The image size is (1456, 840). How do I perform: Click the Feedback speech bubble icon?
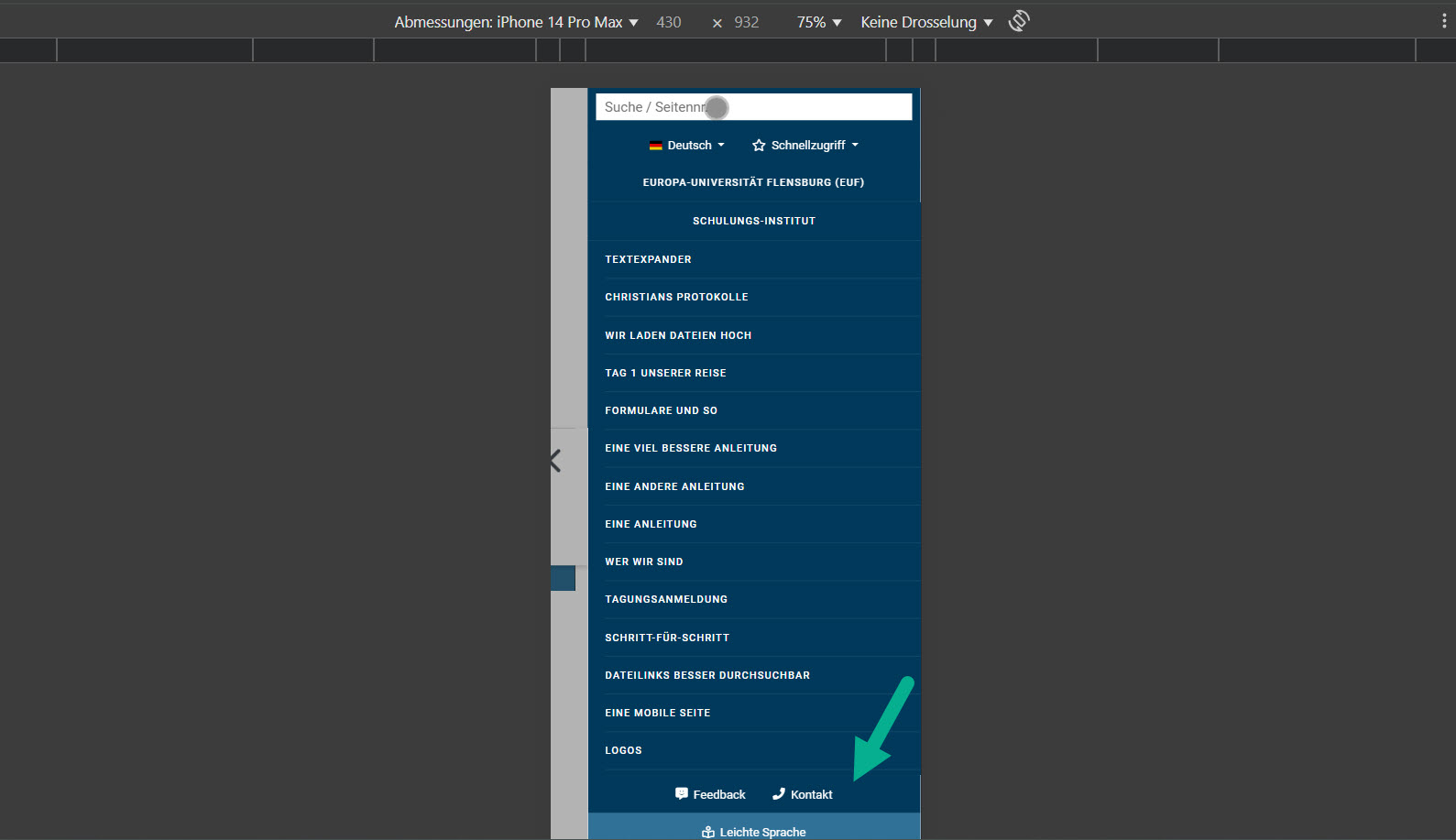(681, 794)
